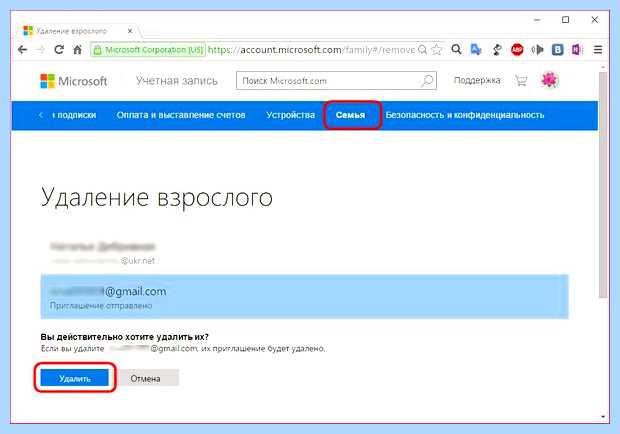620x434 pixels.
Task: Bookmark this page with the star icon
Action: point(437,50)
